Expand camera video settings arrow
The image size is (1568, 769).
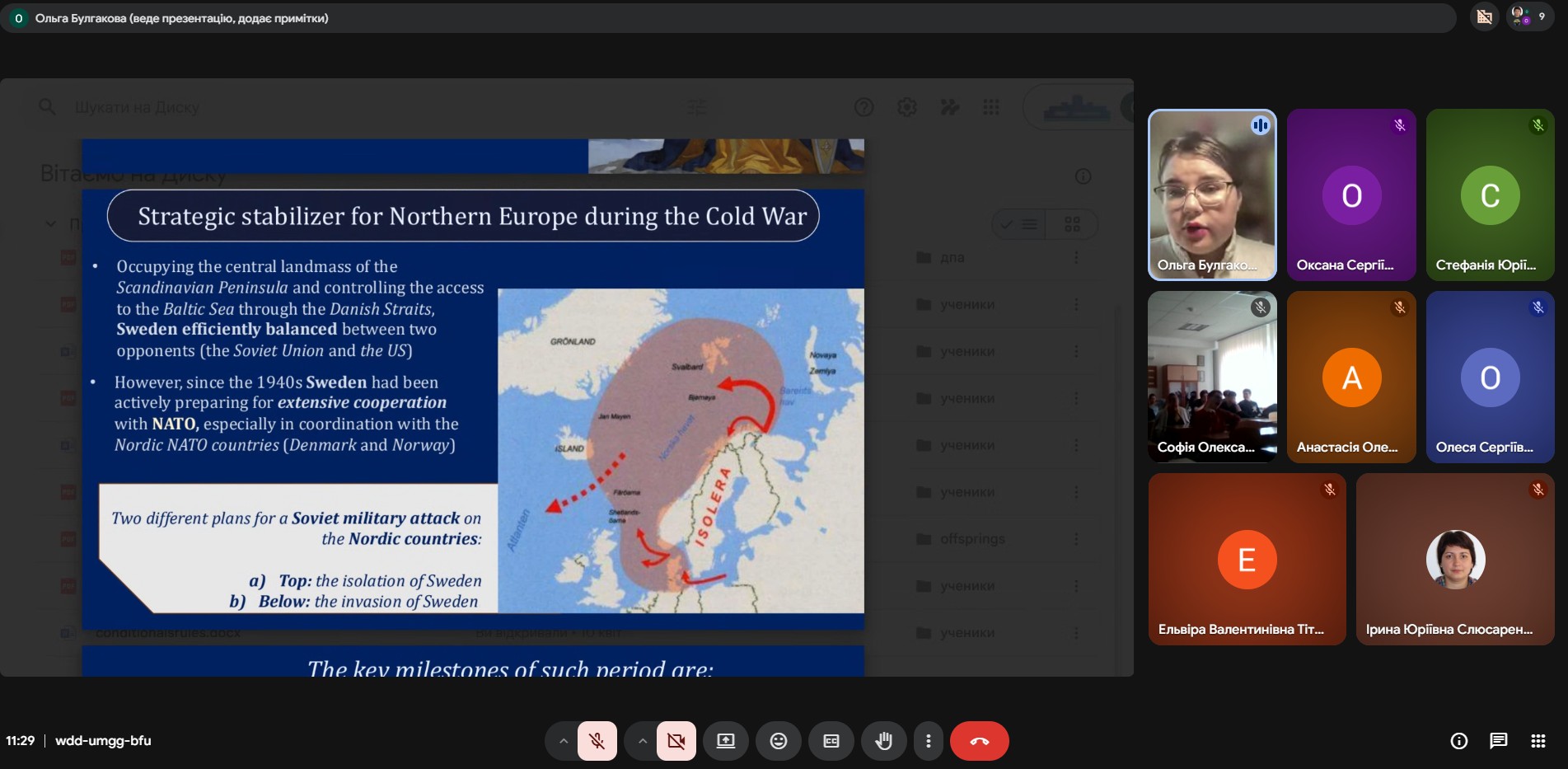pyautogui.click(x=643, y=741)
